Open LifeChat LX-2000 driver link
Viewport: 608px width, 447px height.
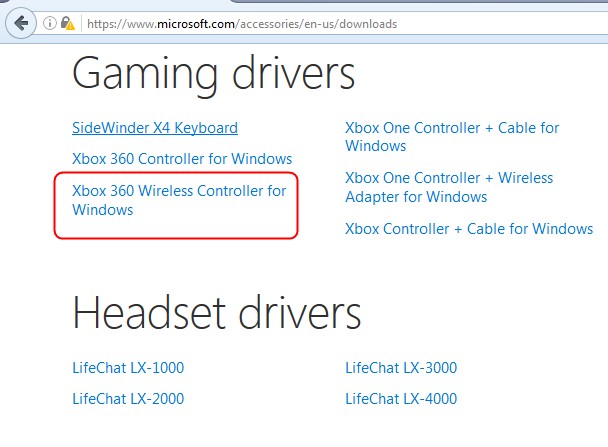[x=128, y=399]
